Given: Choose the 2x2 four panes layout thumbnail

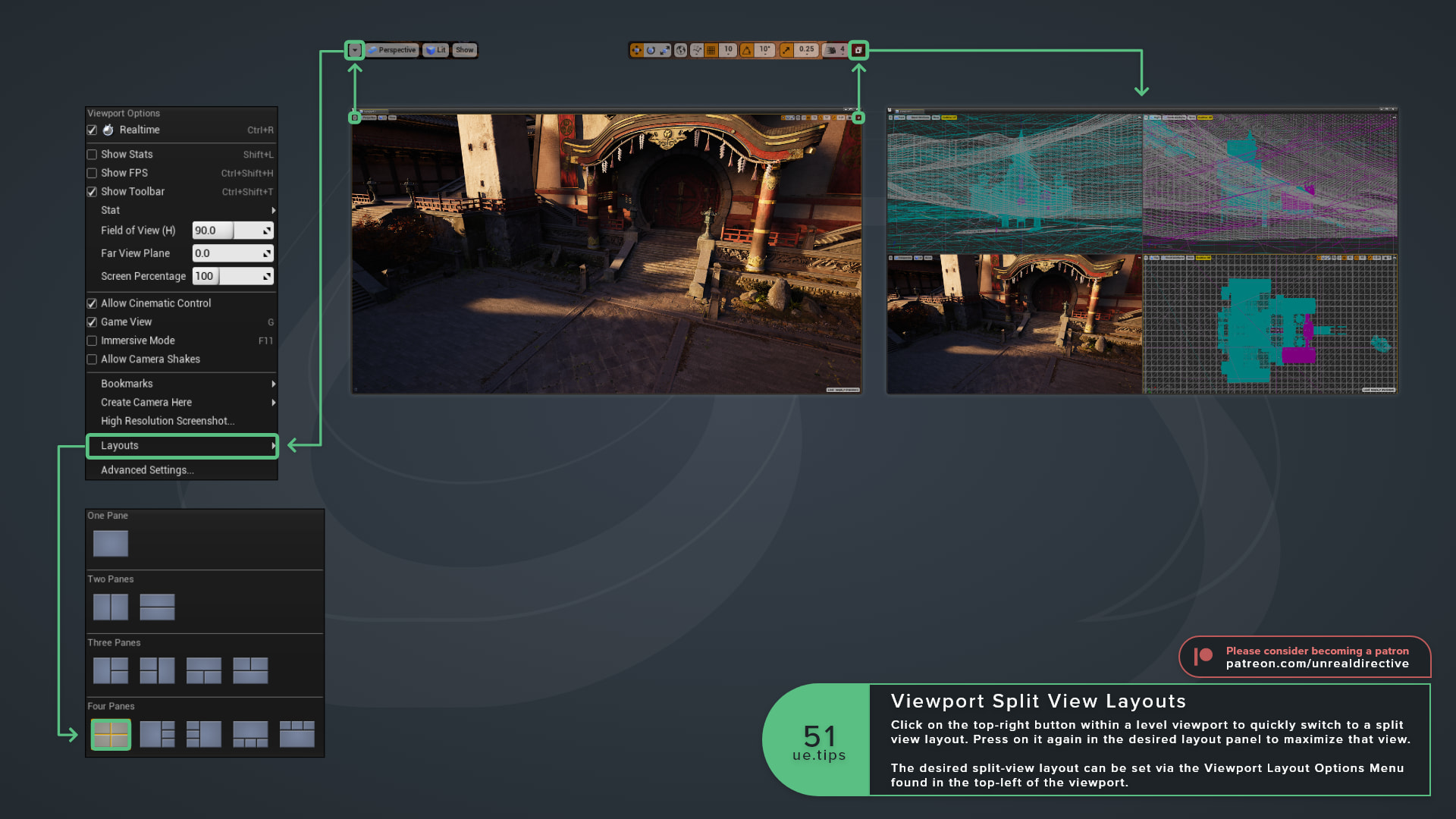Looking at the screenshot, I should coord(111,735).
